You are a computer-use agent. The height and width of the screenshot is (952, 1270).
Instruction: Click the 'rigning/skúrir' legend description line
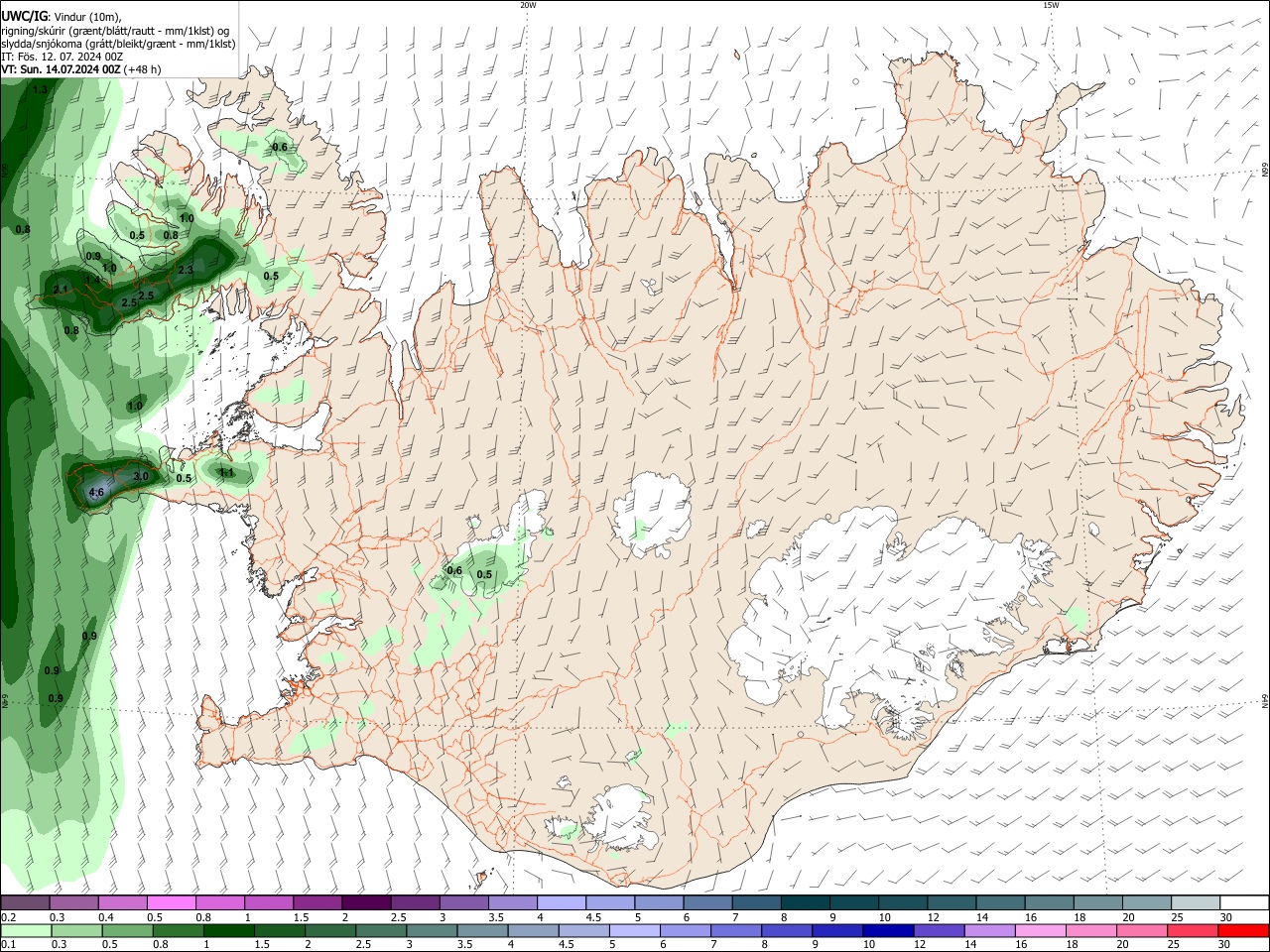(x=115, y=31)
